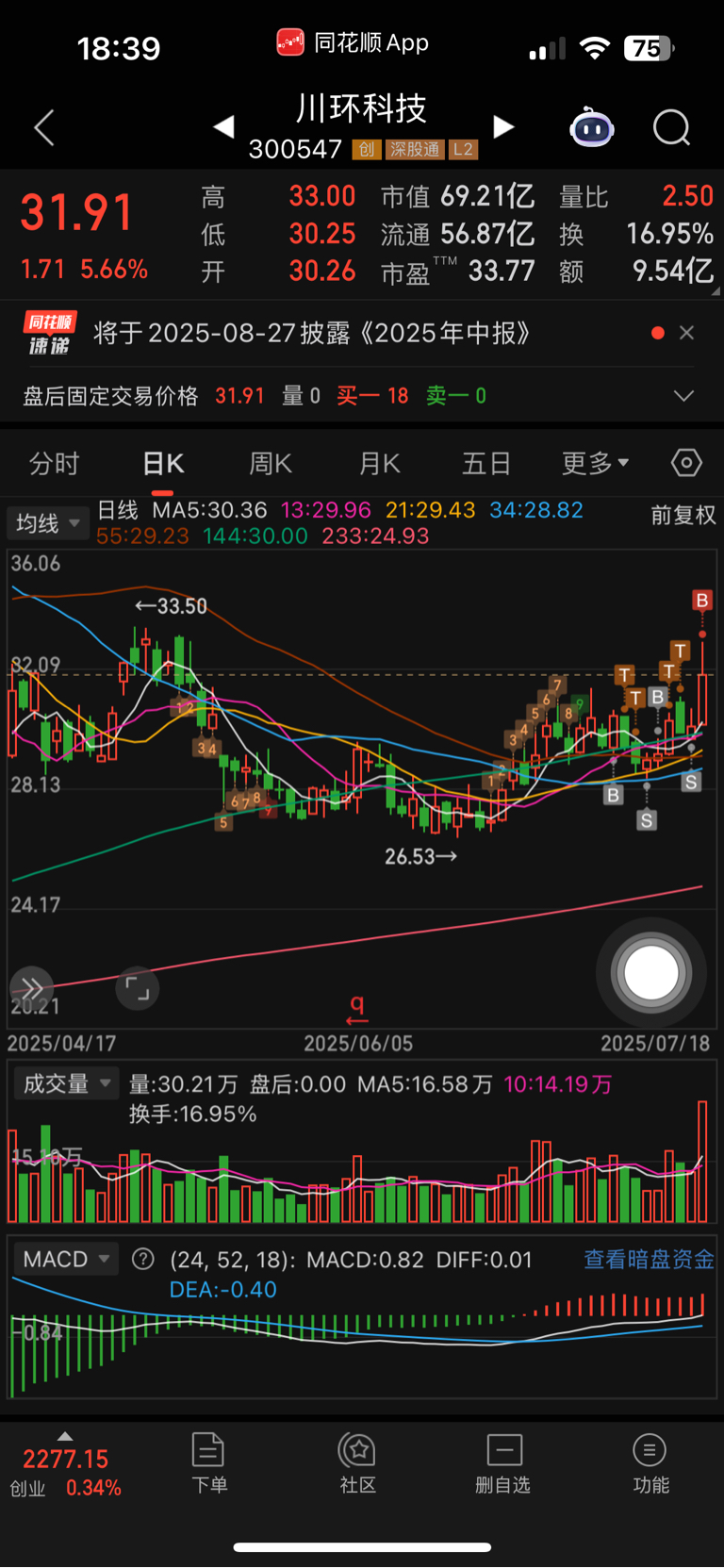Viewport: 724px width, 1568px height.
Task: Go to next stock with right triangle
Action: coord(504,126)
